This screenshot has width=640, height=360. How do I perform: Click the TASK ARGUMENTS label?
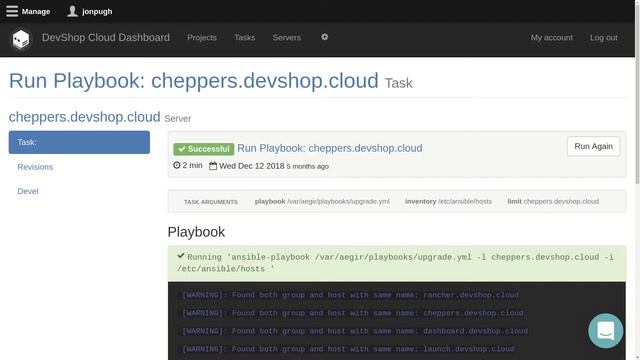point(211,202)
